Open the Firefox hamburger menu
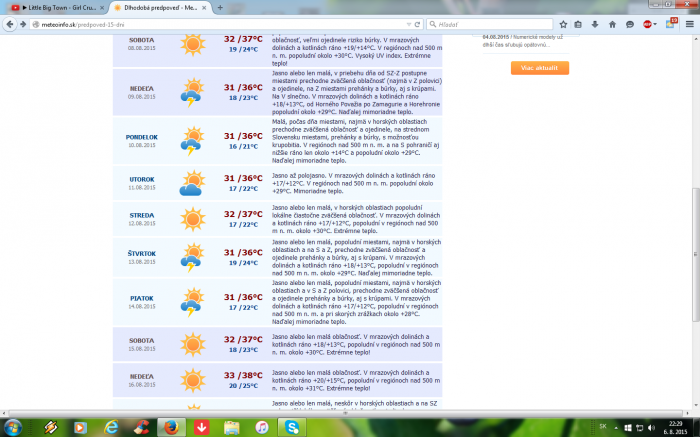The image size is (700, 437). [688, 22]
